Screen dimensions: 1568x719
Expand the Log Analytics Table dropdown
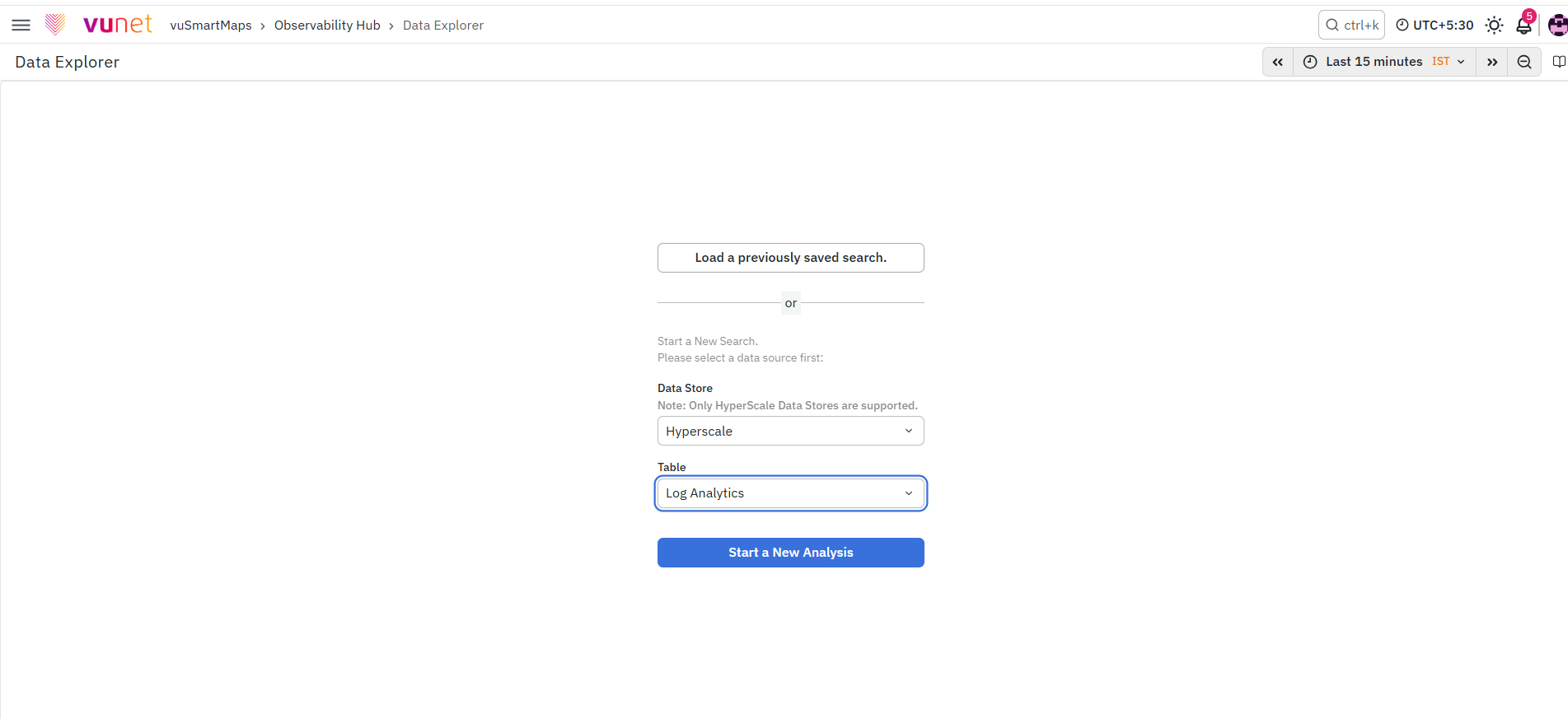coord(791,493)
